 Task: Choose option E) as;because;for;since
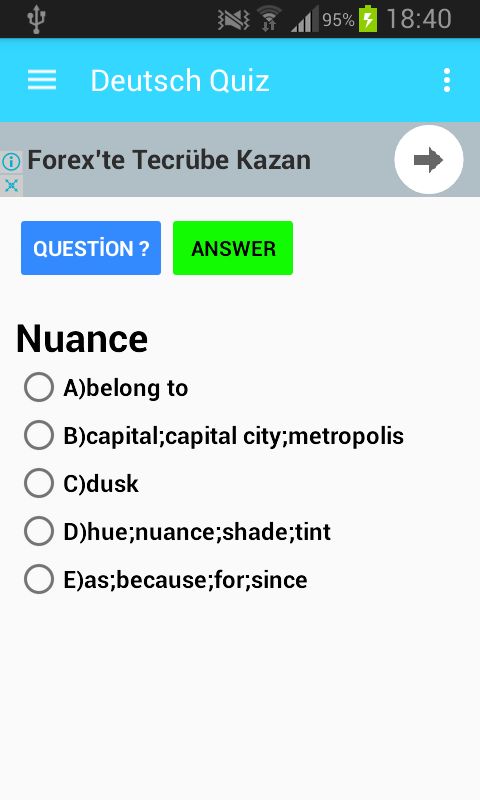click(166, 580)
